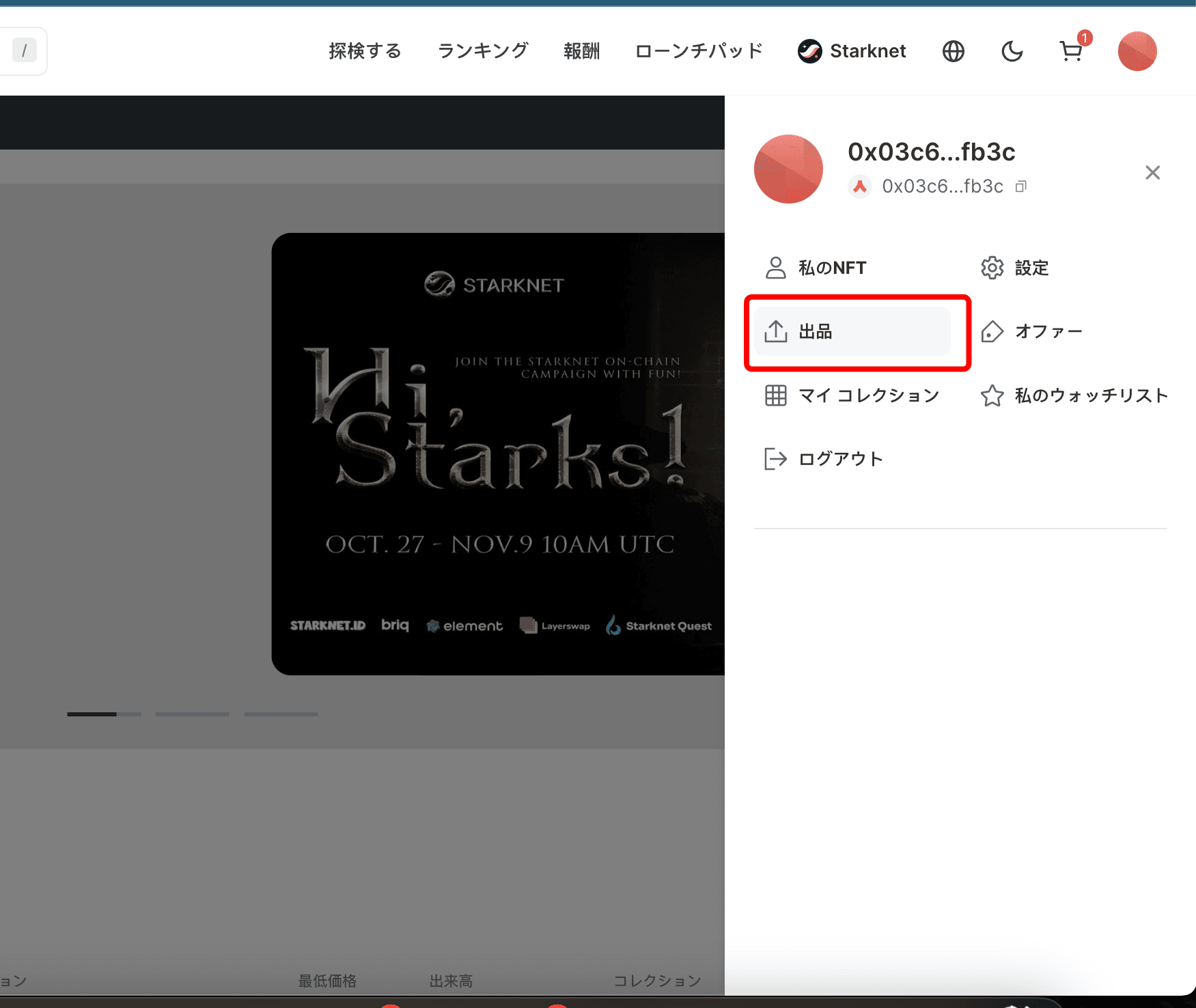Open 私のウォッチリスト
Screen dimensions: 1196x1008
pos(1074,395)
